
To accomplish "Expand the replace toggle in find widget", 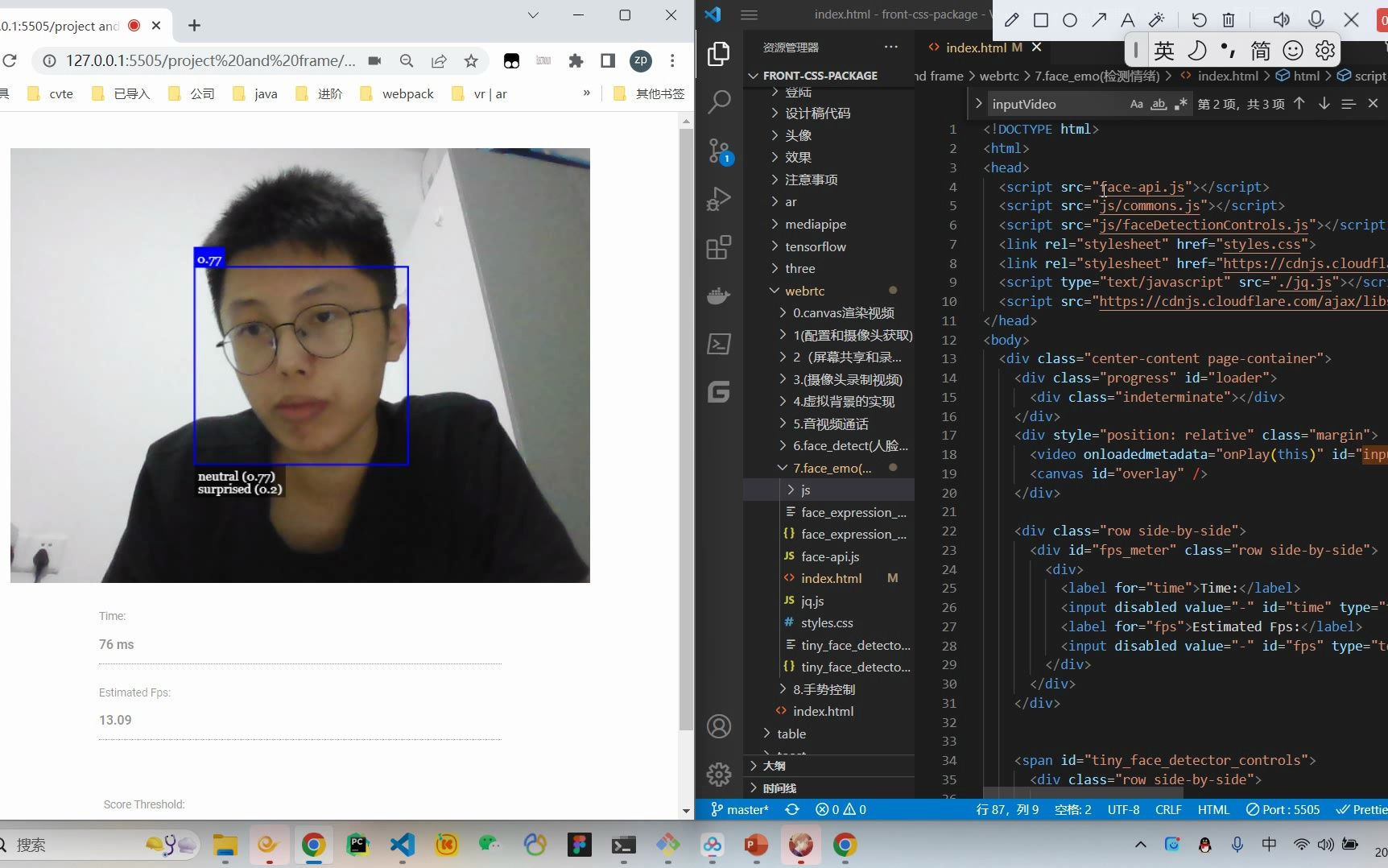I will [x=978, y=104].
